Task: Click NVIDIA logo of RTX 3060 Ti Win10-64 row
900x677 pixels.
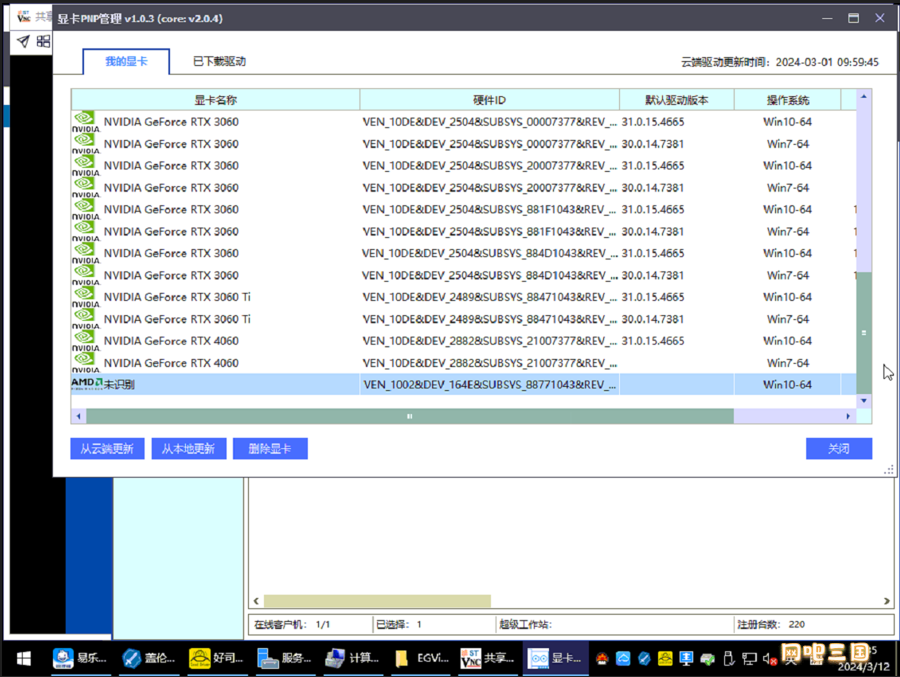Action: pyautogui.click(x=86, y=297)
